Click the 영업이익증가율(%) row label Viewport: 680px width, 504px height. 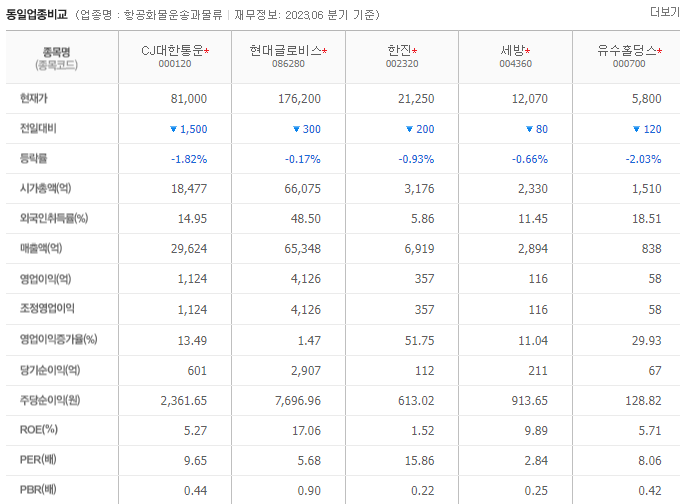(58, 339)
